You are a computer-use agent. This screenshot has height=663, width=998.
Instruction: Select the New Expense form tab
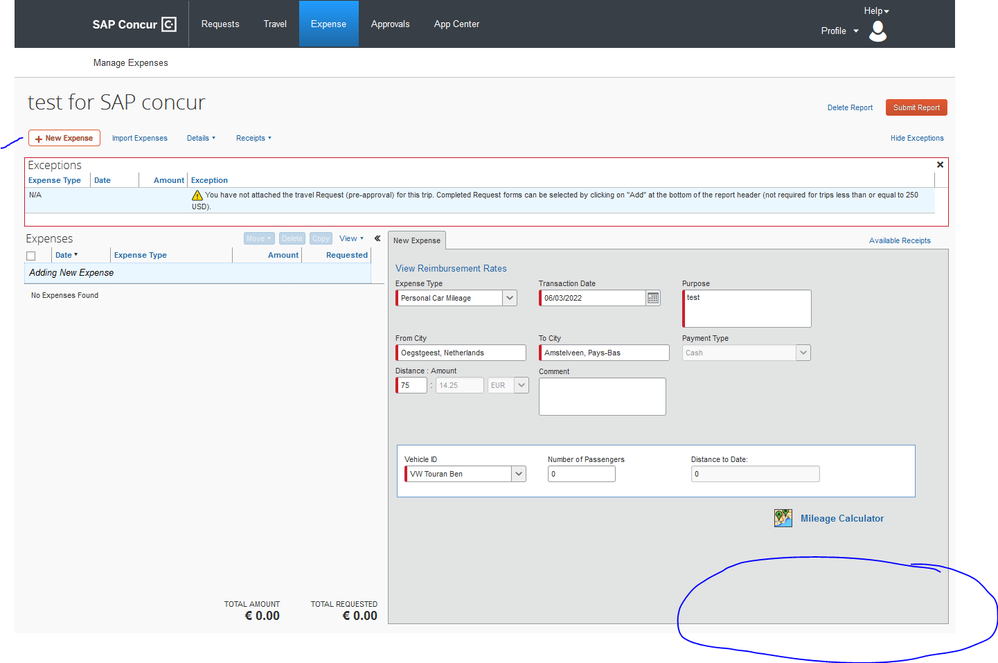tap(417, 241)
